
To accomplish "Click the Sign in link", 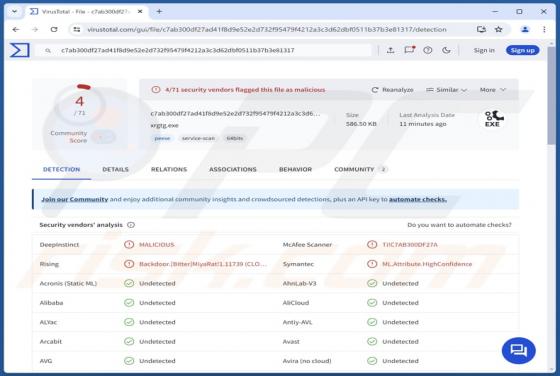I will [484, 50].
